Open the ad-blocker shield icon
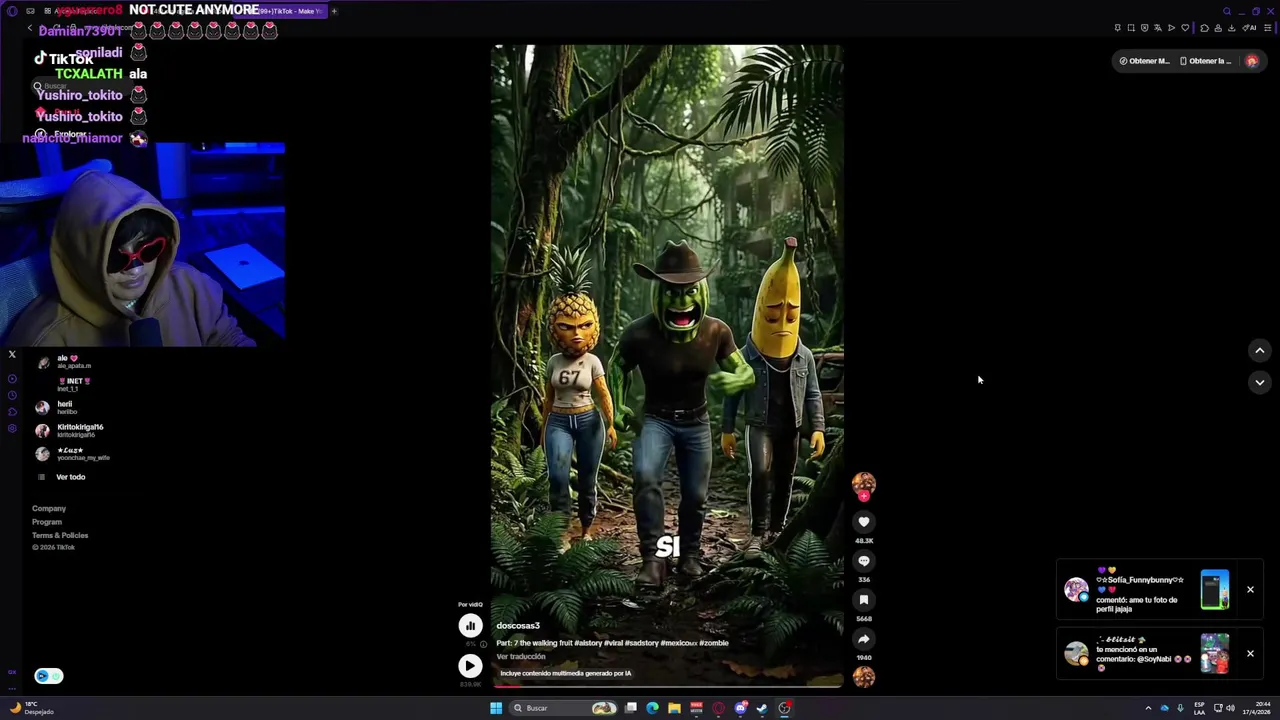Image resolution: width=1280 pixels, height=720 pixels. pyautogui.click(x=1145, y=28)
